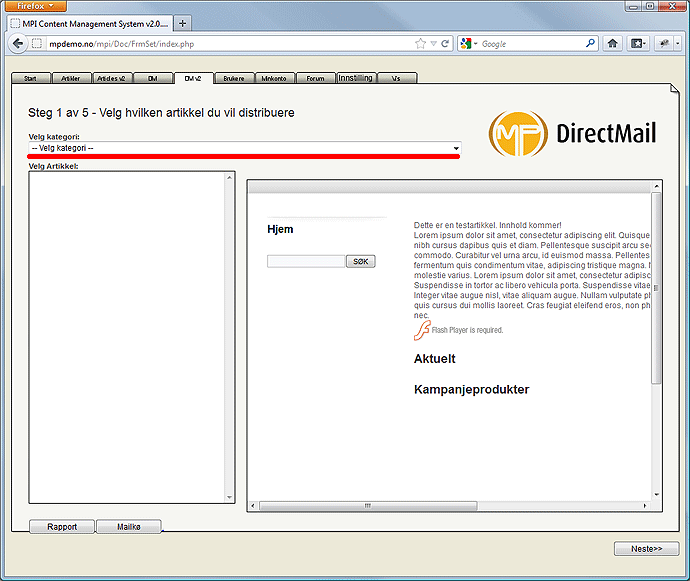Click preview pane horizontal scrollbar thumb
Image resolution: width=690 pixels, height=581 pixels.
click(368, 506)
